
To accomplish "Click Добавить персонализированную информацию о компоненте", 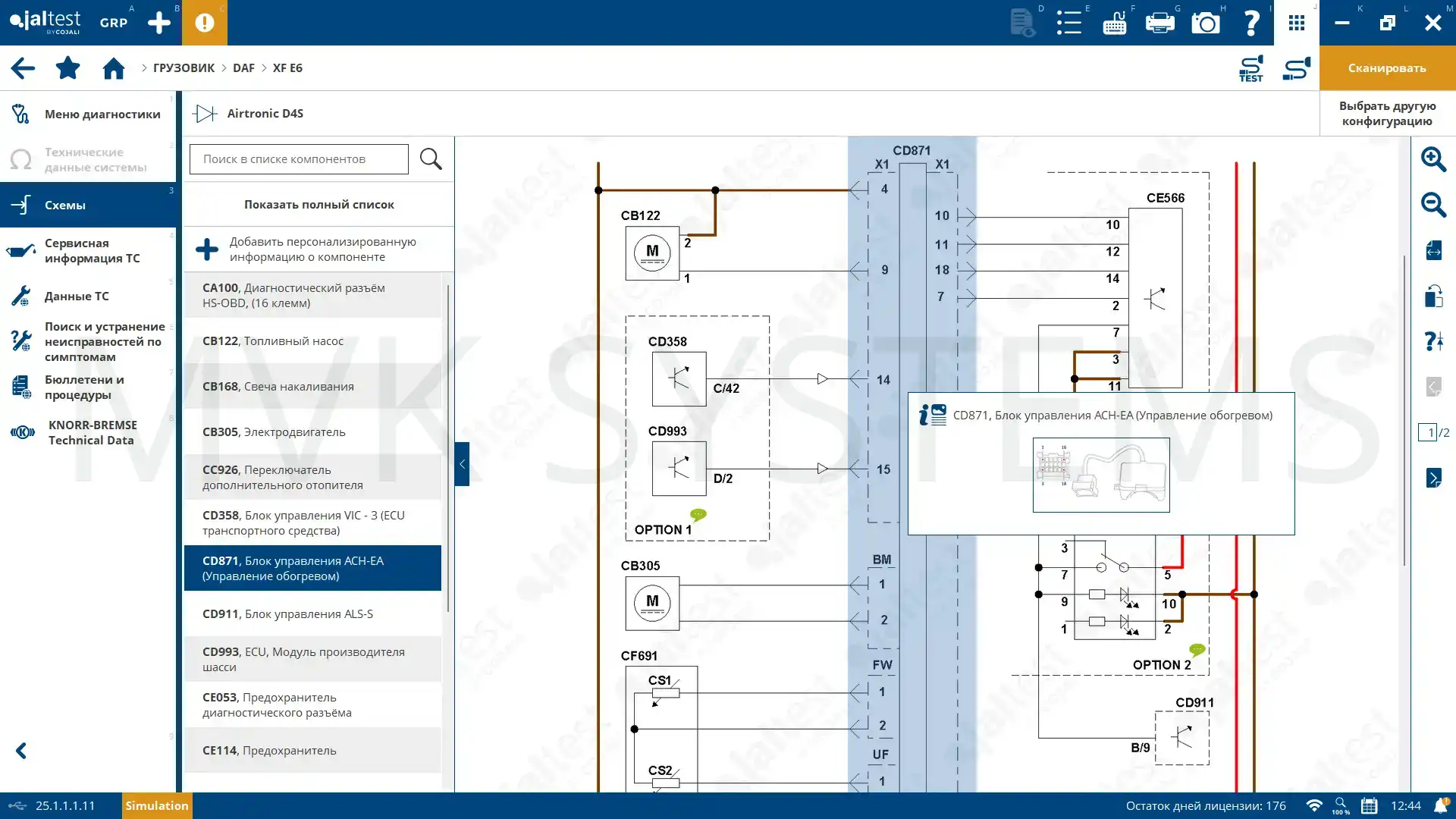I will 318,249.
